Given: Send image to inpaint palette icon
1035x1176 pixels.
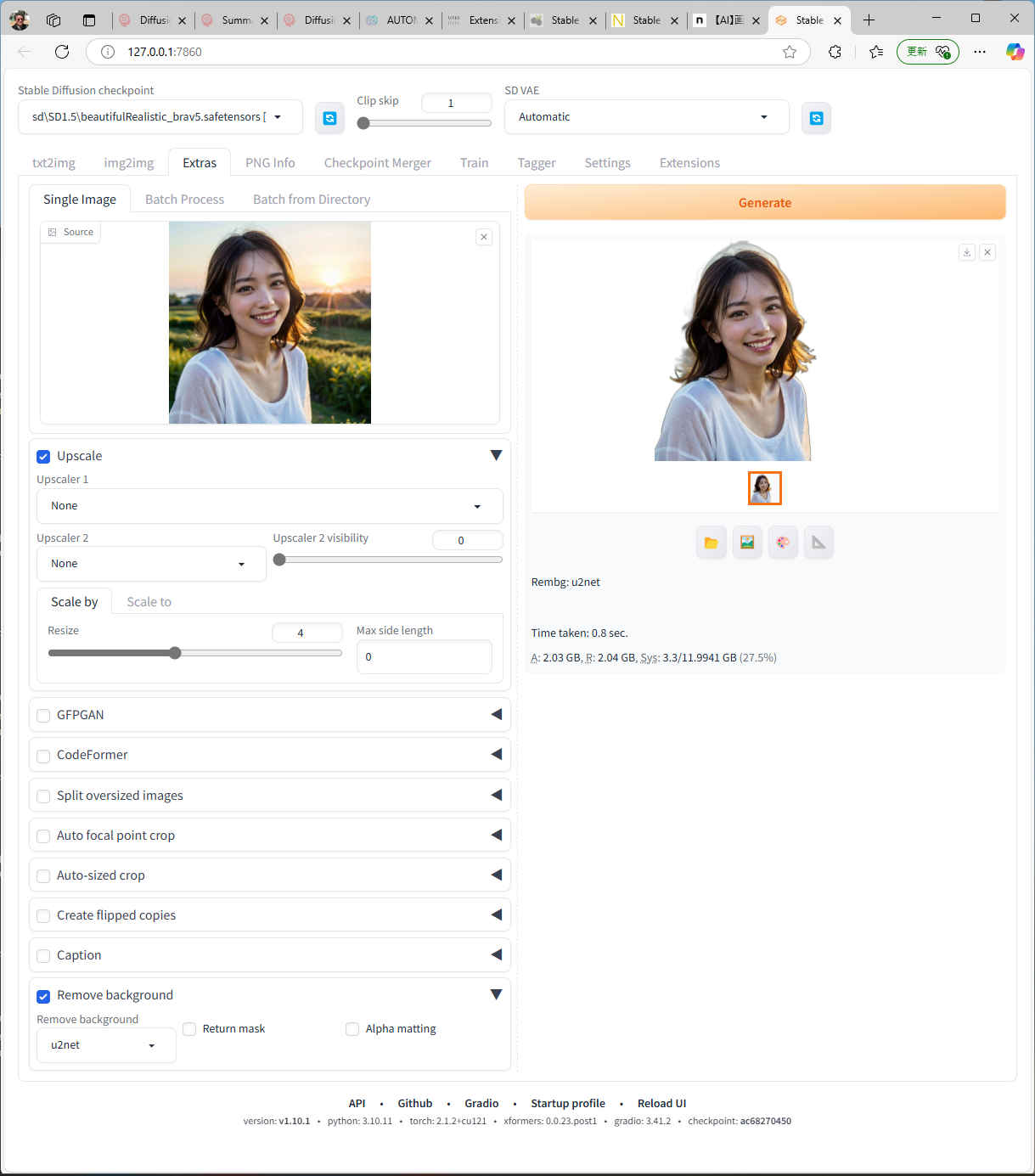Looking at the screenshot, I should [783, 543].
